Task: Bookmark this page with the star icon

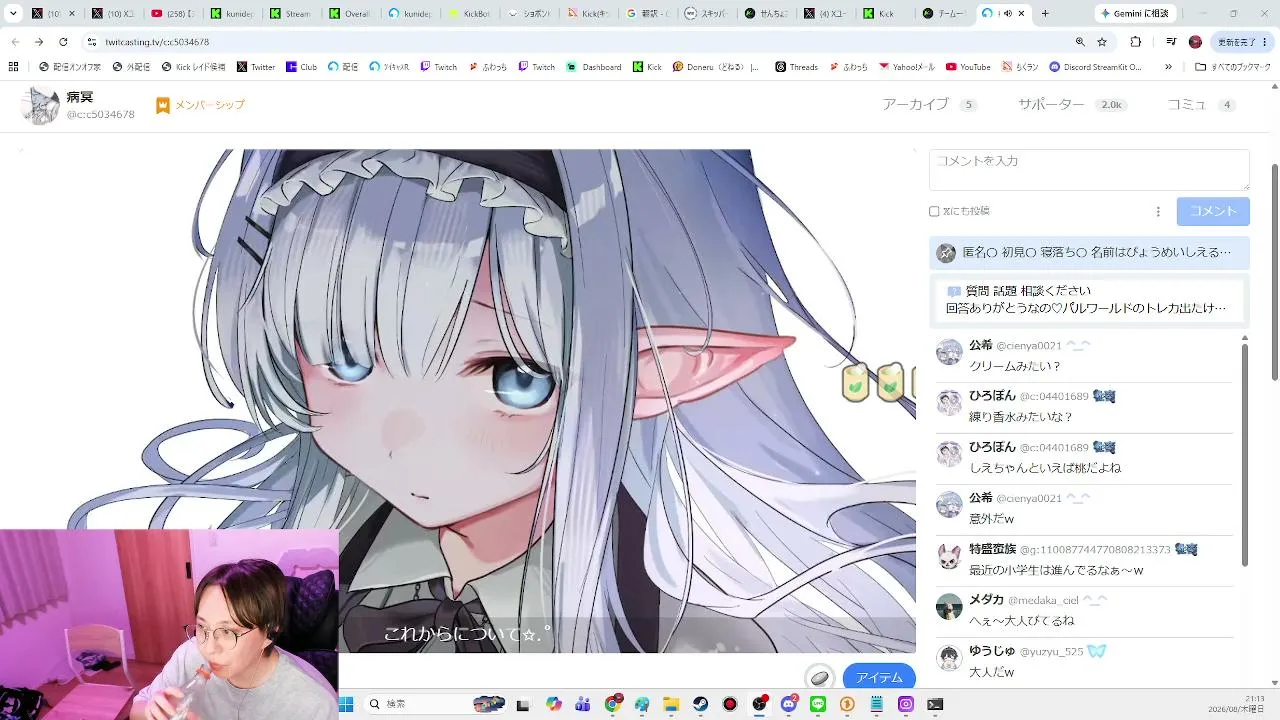Action: coord(1102,42)
